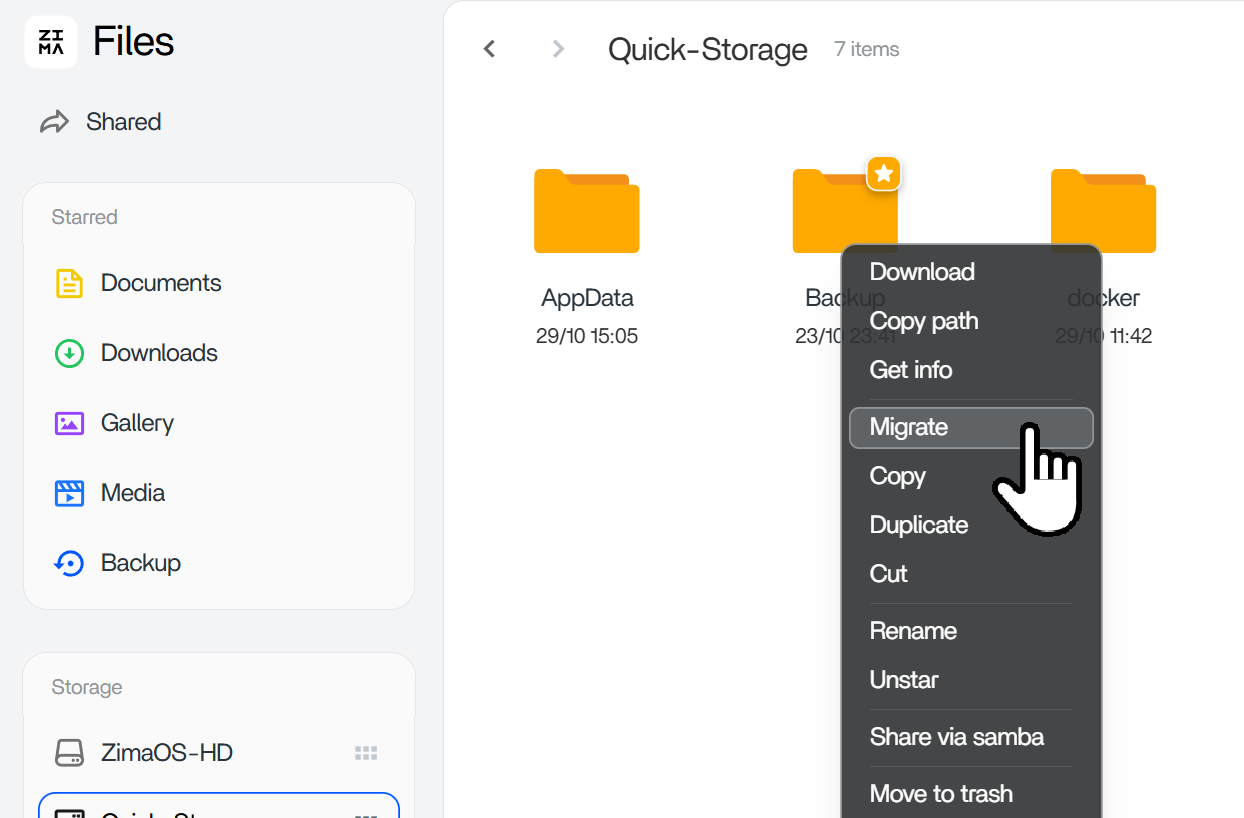Viewport: 1244px width, 818px height.
Task: Open the ZimaOS-HD grid options handle
Action: [366, 753]
